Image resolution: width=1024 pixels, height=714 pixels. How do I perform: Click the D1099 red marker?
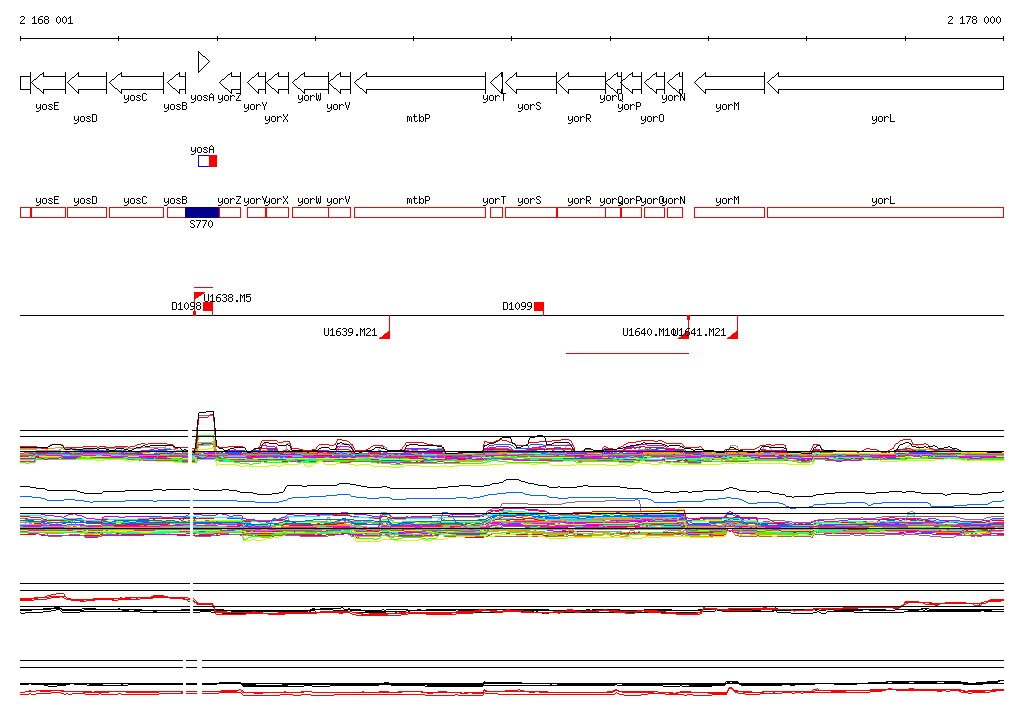coord(538,306)
